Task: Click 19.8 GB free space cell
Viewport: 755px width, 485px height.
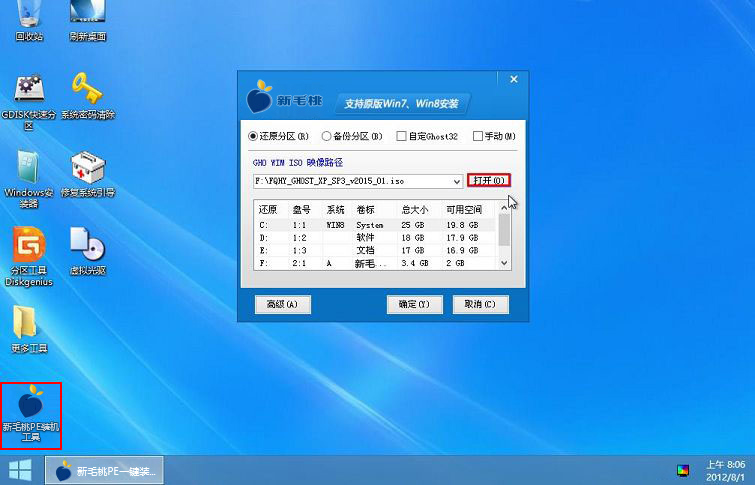Action: [462, 225]
